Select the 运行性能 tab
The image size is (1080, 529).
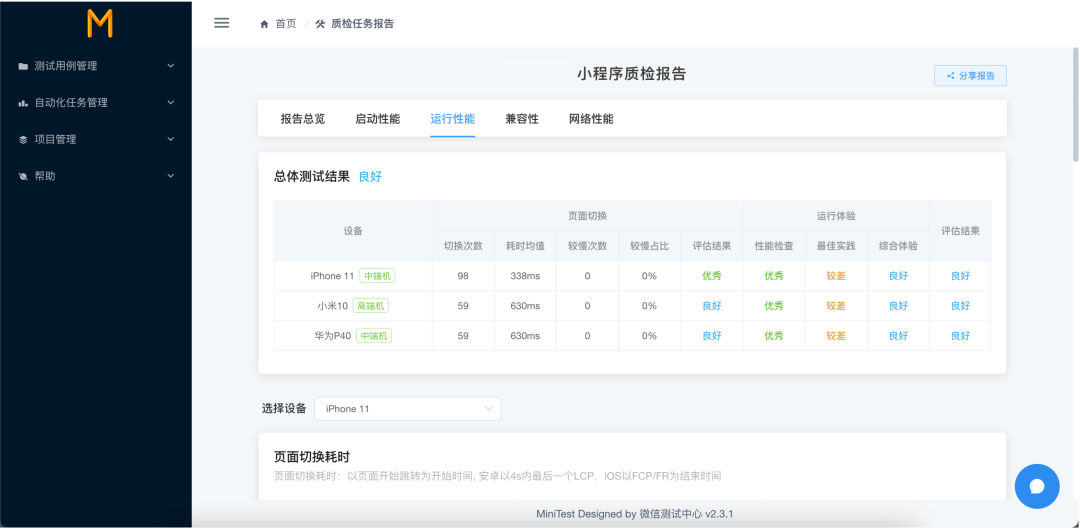pyautogui.click(x=453, y=118)
